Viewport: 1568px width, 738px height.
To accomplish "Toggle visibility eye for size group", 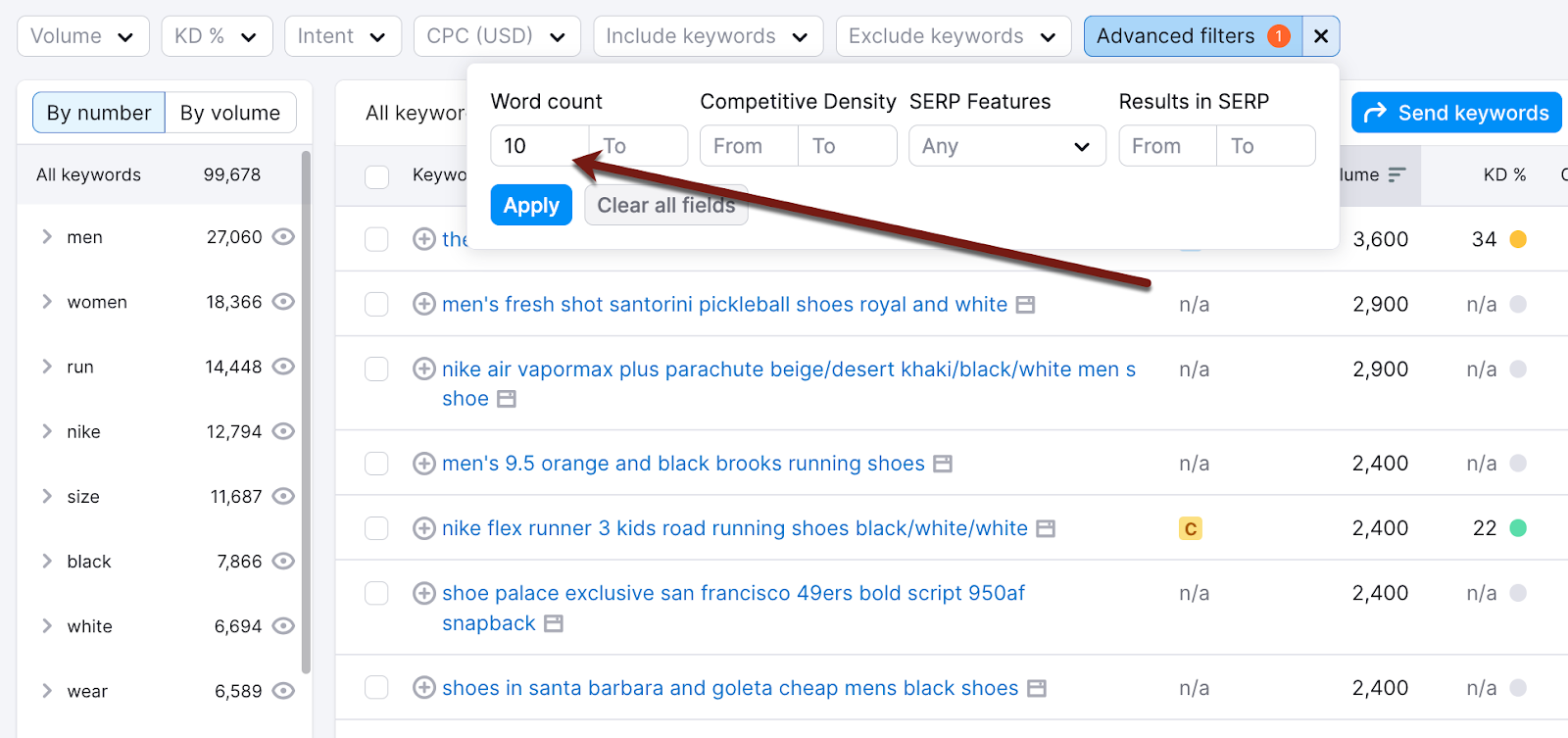I will pyautogui.click(x=283, y=496).
